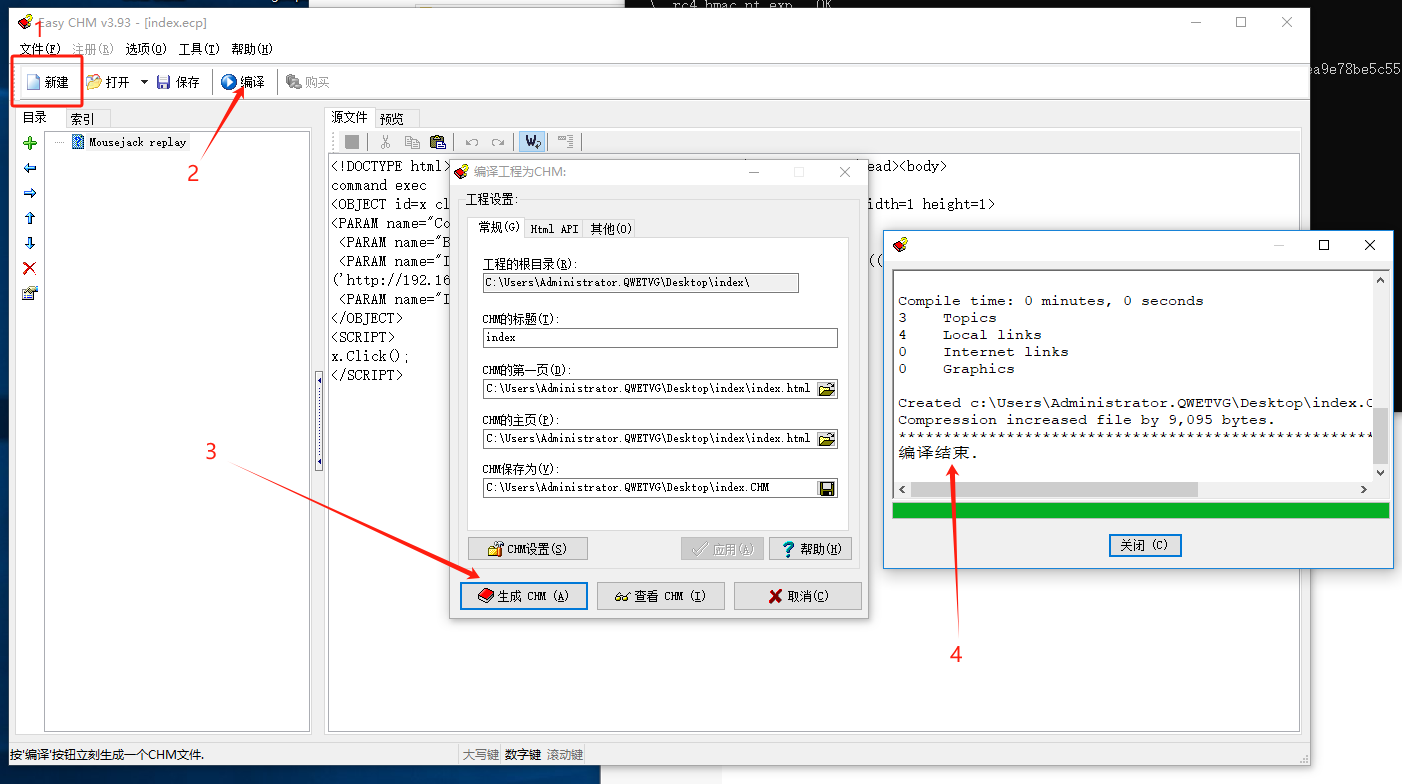
Task: Click the 数字键 status bar indicator
Action: (522, 754)
